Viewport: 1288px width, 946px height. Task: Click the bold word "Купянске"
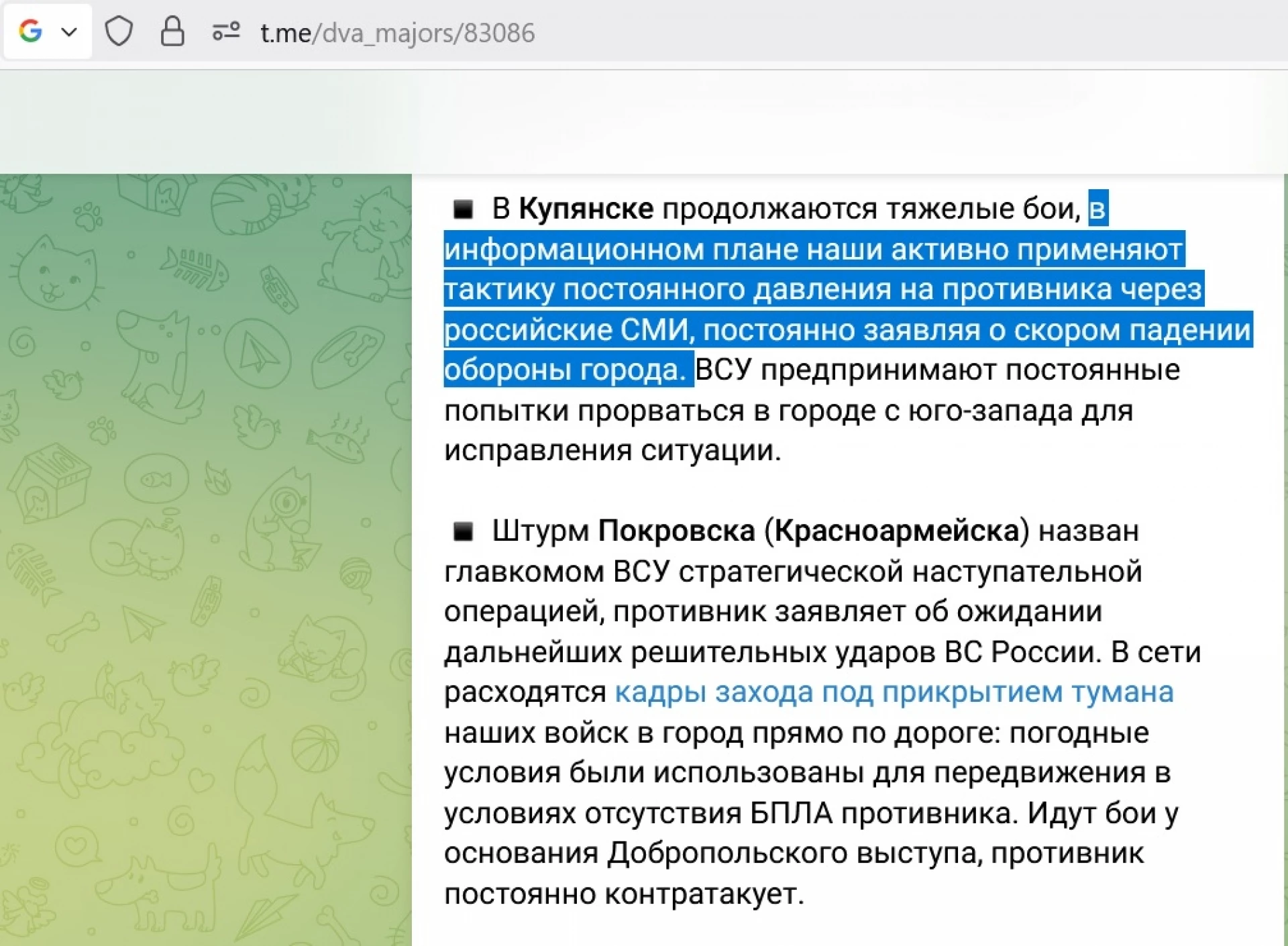(586, 209)
